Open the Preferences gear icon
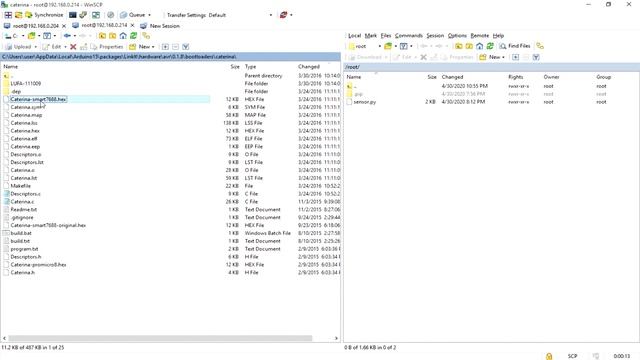This screenshot has height=360, width=640. (111, 15)
